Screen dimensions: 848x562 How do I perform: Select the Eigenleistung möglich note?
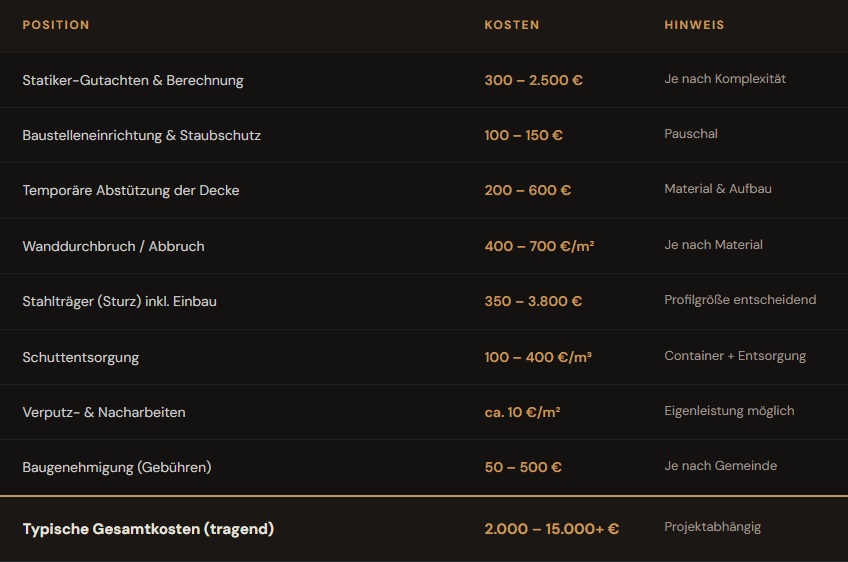coord(729,411)
